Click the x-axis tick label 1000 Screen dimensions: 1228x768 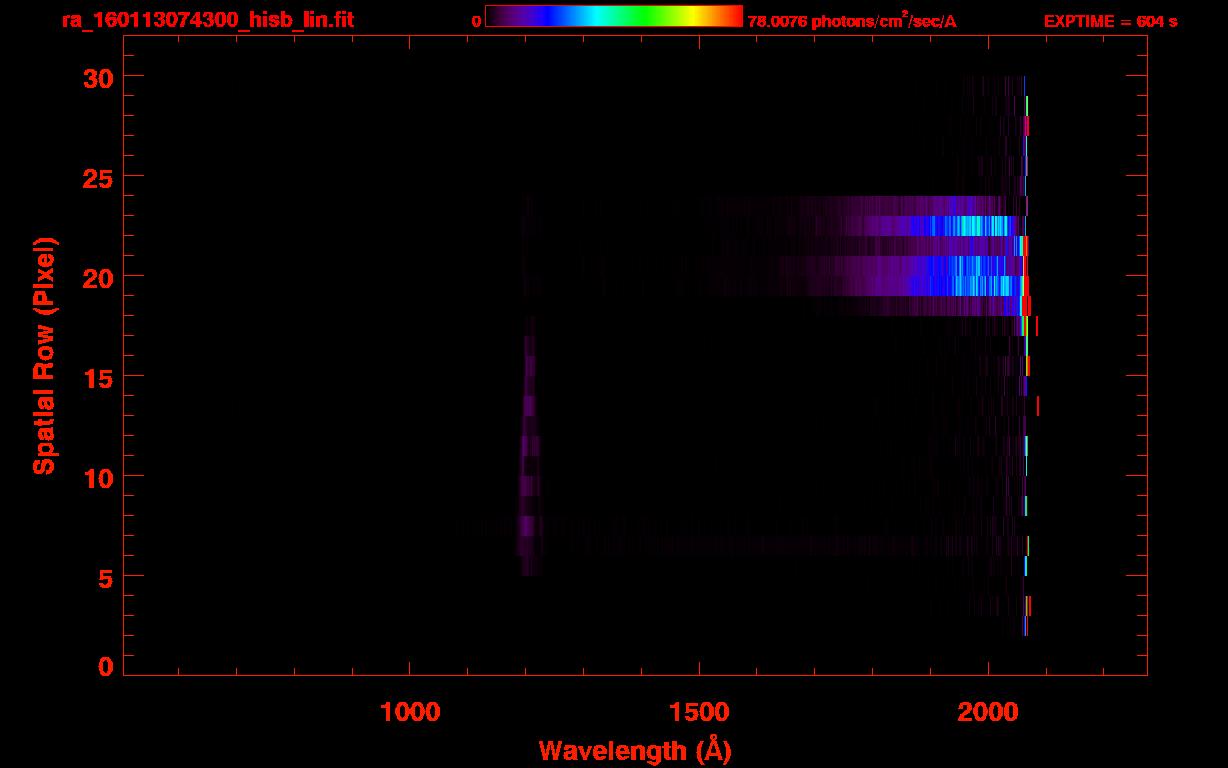pyautogui.click(x=410, y=712)
